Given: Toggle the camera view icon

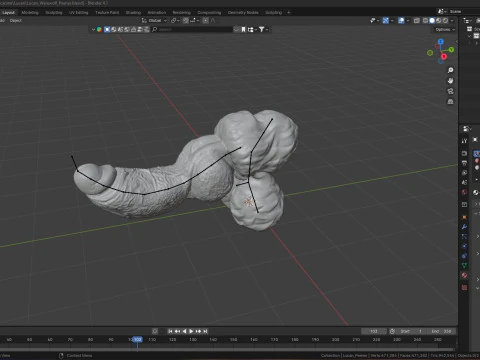Looking at the screenshot, I should pos(450,91).
